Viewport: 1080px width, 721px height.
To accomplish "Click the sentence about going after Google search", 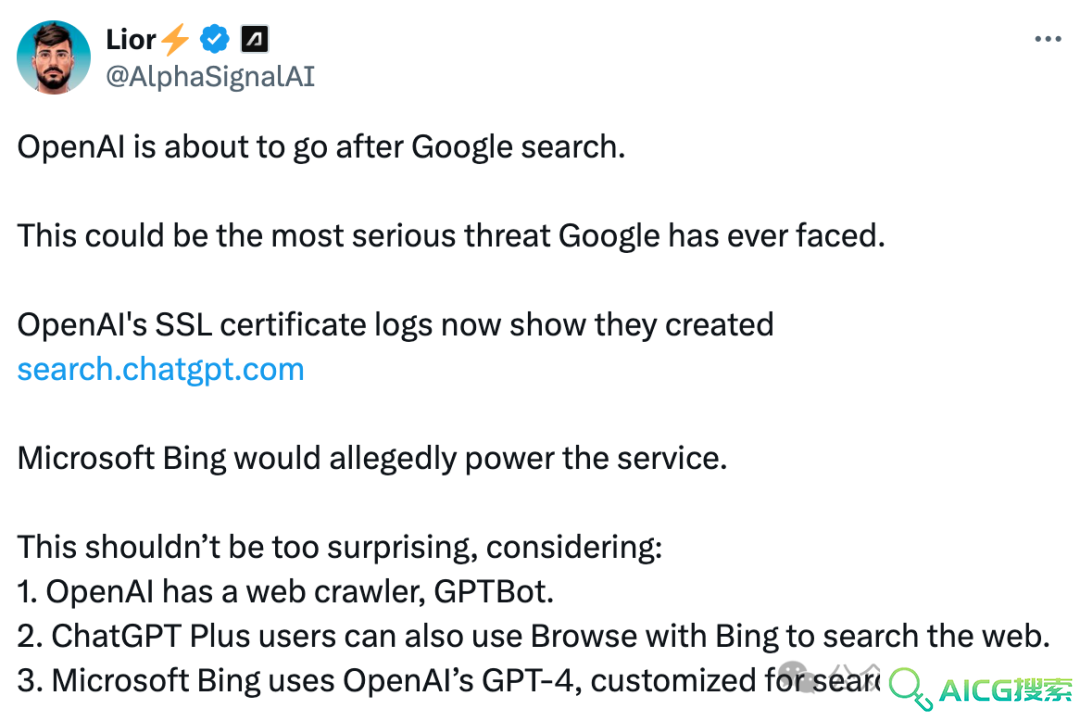I will (321, 147).
